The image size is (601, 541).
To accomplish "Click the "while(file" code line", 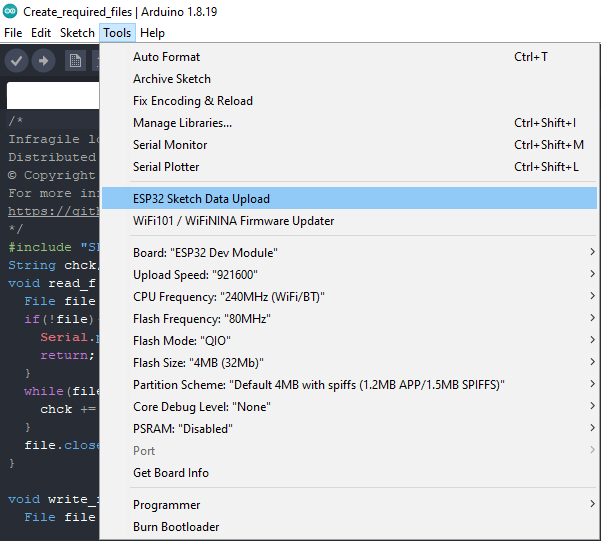I will click(x=62, y=391).
